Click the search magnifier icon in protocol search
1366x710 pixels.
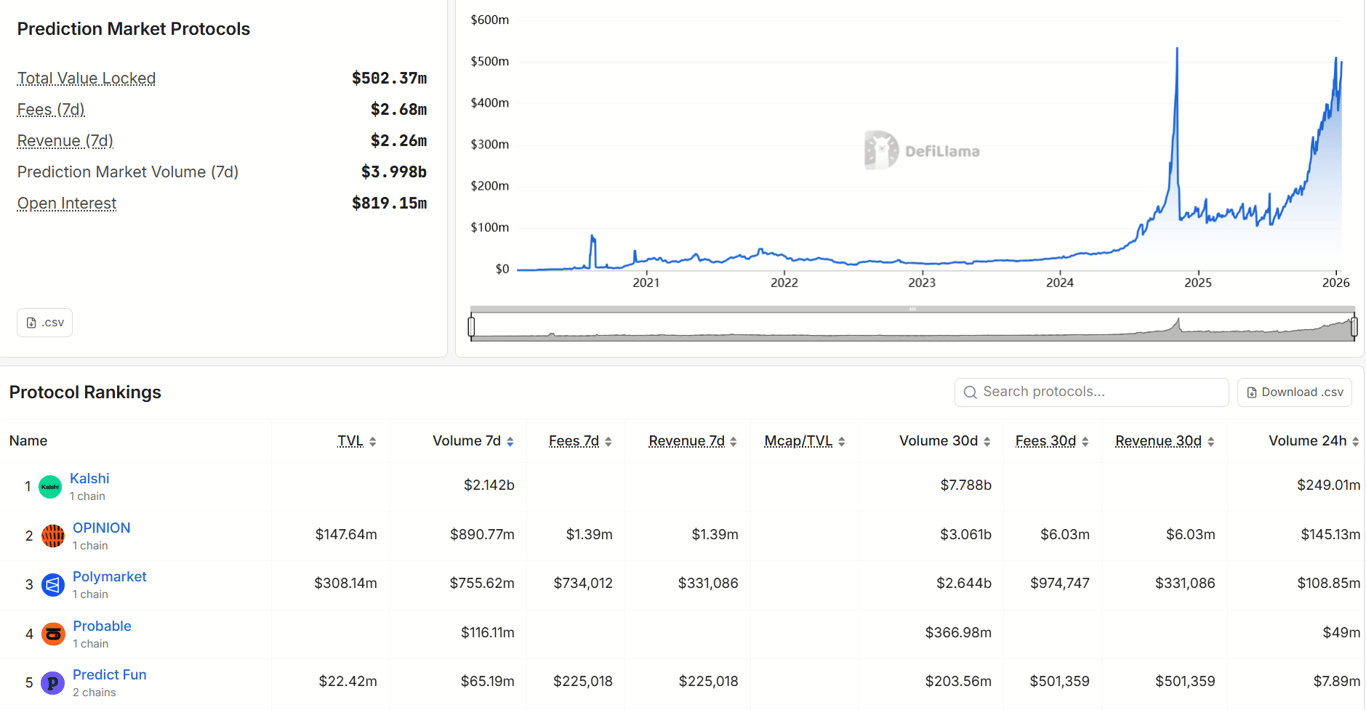[969, 392]
